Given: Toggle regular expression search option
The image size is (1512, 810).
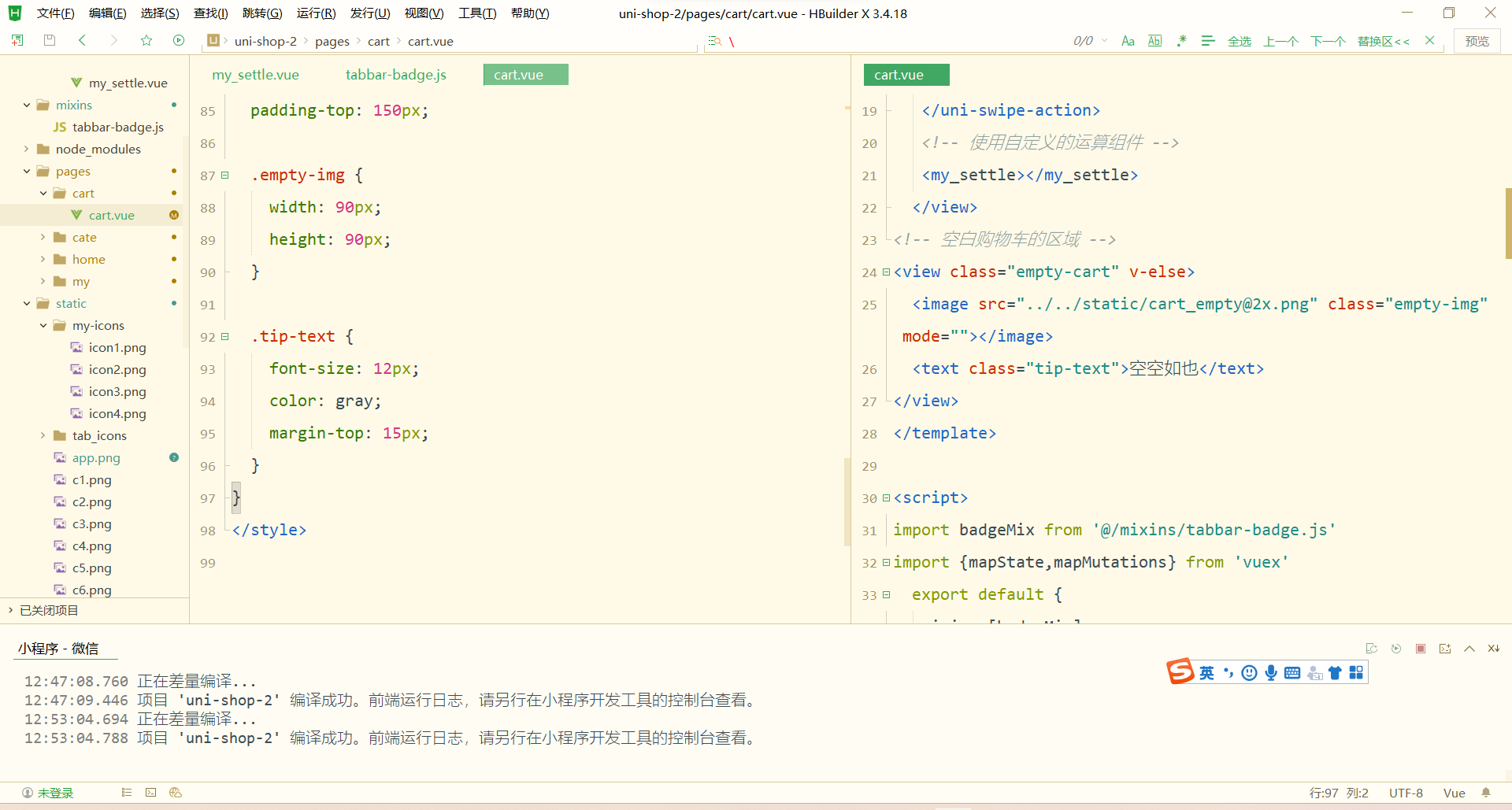Looking at the screenshot, I should 1181,41.
